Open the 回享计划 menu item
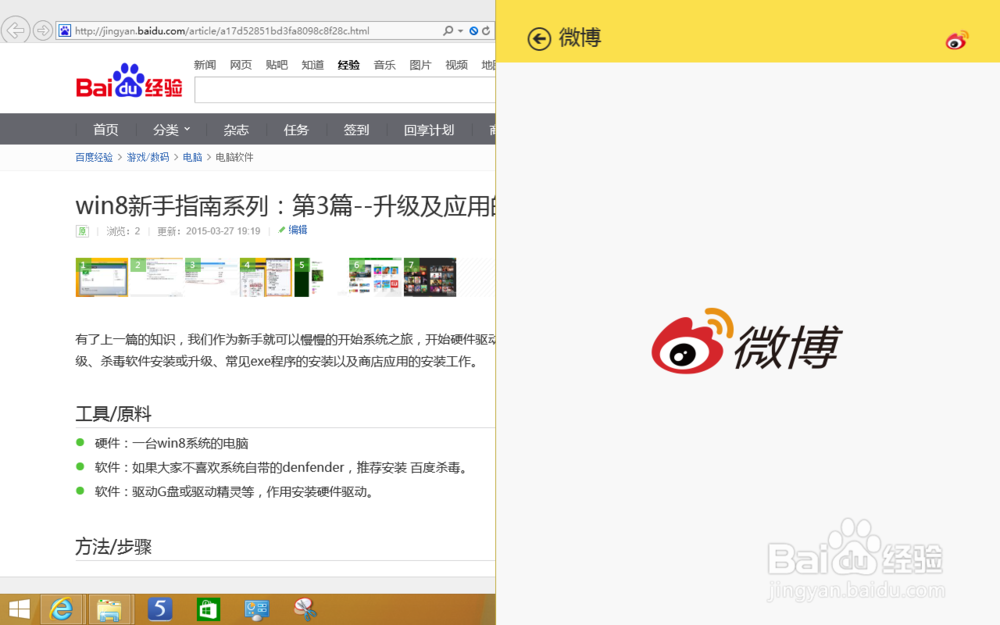 (x=429, y=130)
